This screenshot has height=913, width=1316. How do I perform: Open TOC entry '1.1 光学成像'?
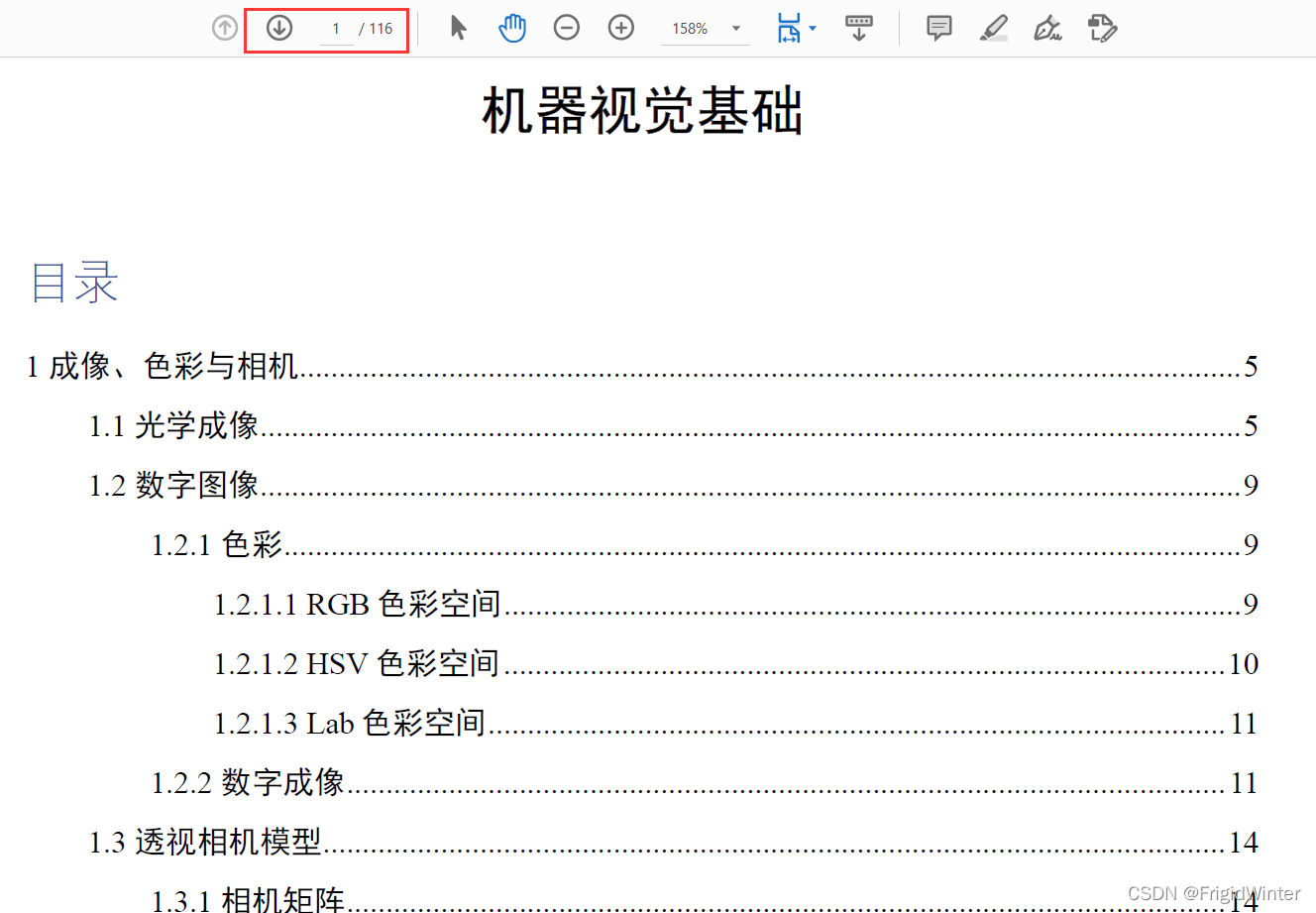pyautogui.click(x=674, y=426)
